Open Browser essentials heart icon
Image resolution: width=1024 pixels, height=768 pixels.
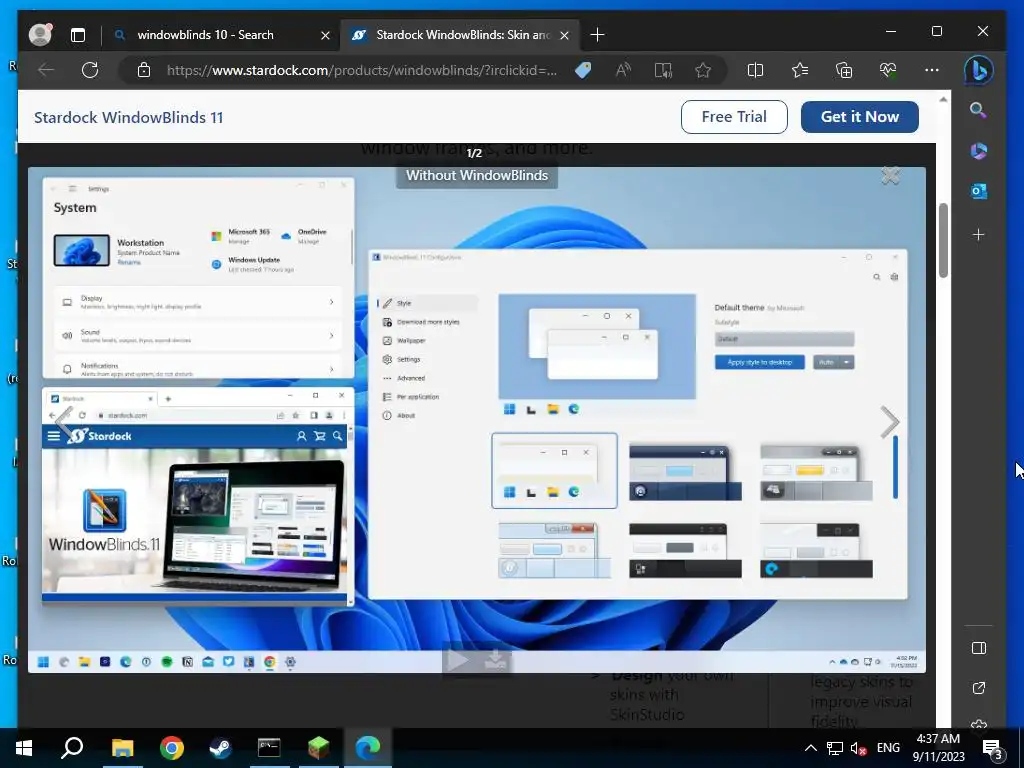pyautogui.click(x=888, y=70)
